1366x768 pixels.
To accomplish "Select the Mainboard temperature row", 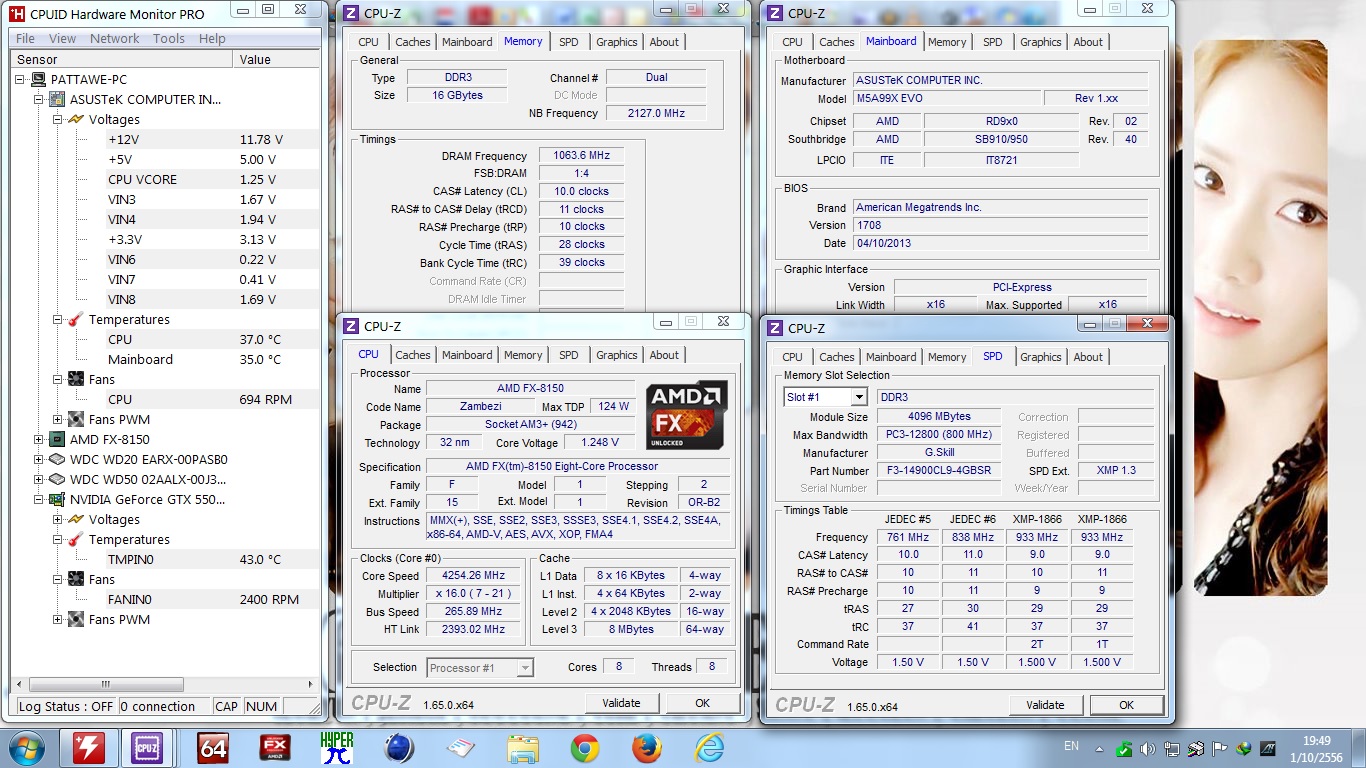I will (212, 359).
